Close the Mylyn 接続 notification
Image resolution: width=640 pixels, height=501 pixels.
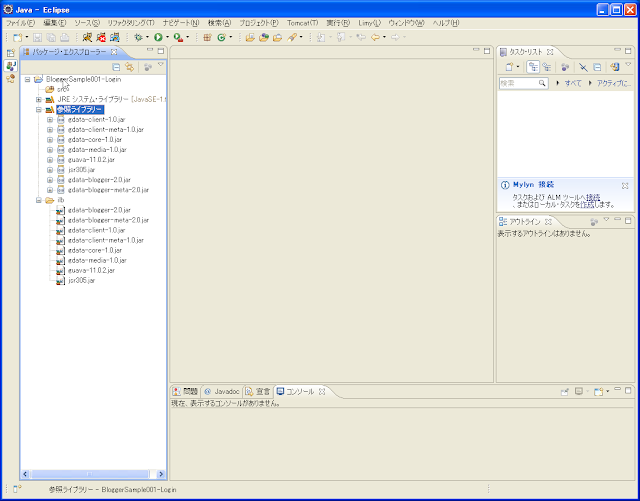pos(625,186)
